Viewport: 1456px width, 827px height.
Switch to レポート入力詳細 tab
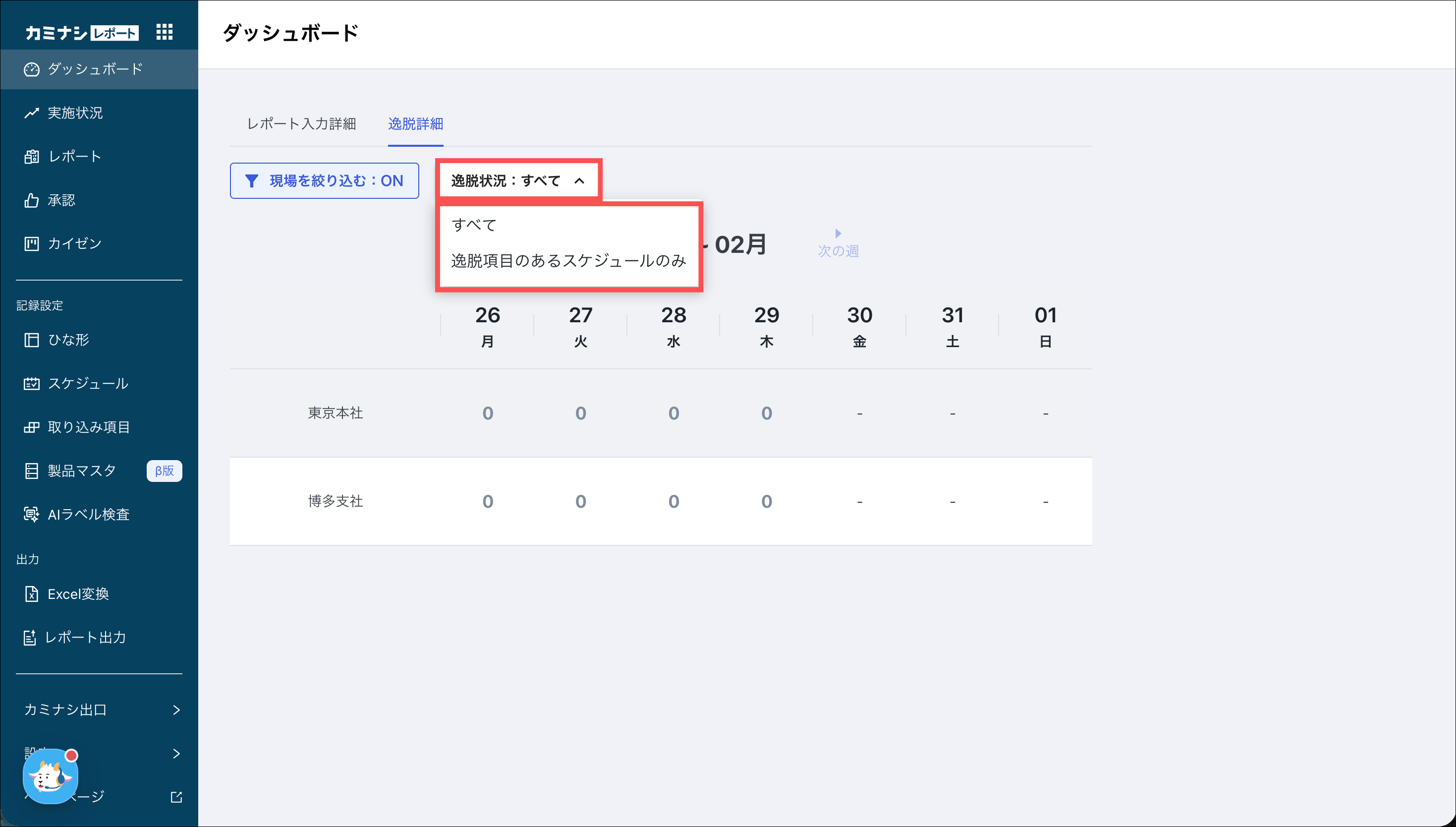point(301,124)
